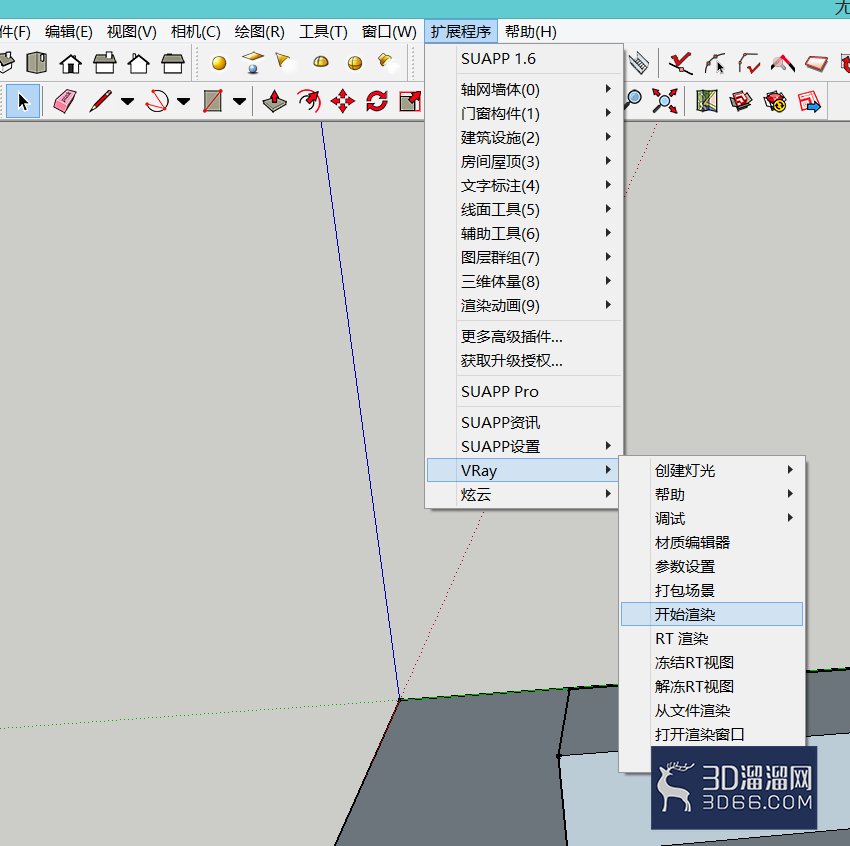Click the red-bordered face plane icon
850x846 pixels.
coord(816,63)
